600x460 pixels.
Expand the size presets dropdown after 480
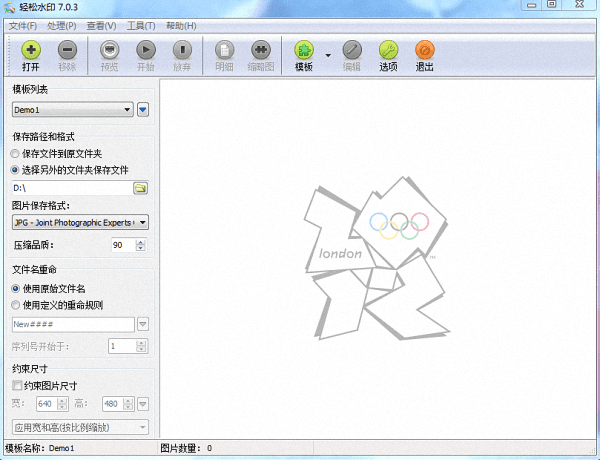143,404
